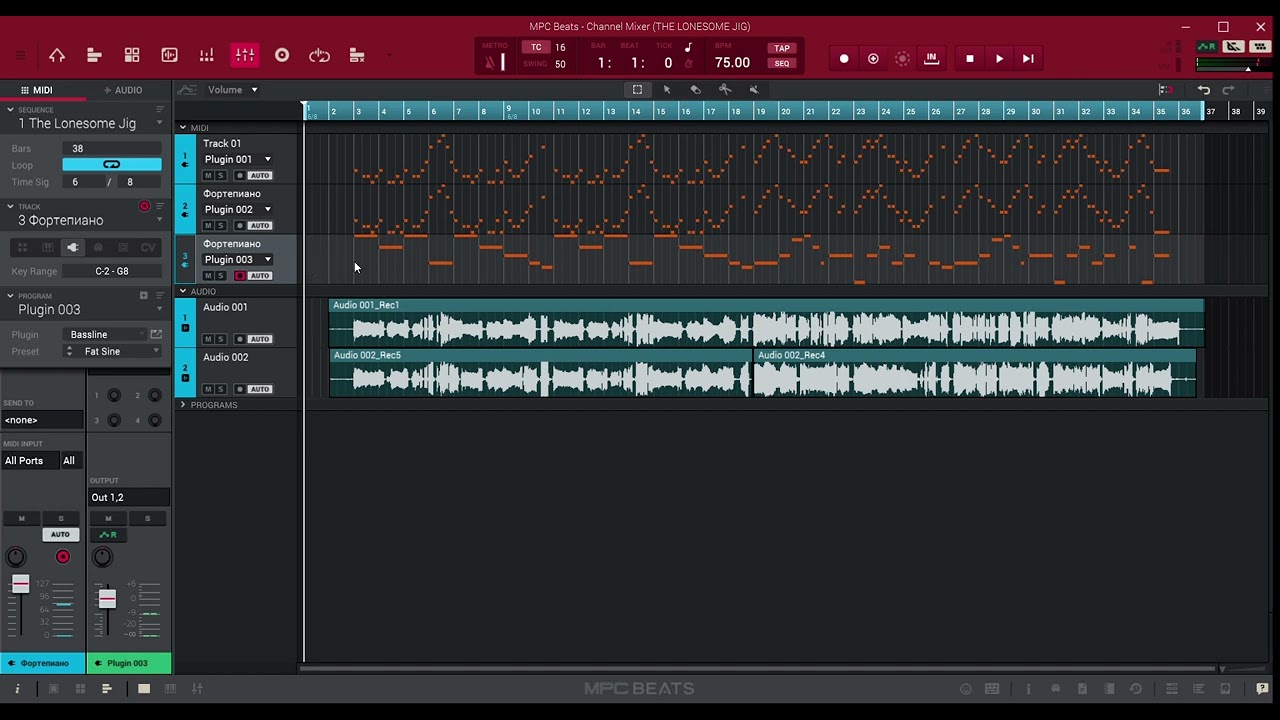Click the red record arm button in mixer strip
The height and width of the screenshot is (720, 1280).
click(x=63, y=557)
